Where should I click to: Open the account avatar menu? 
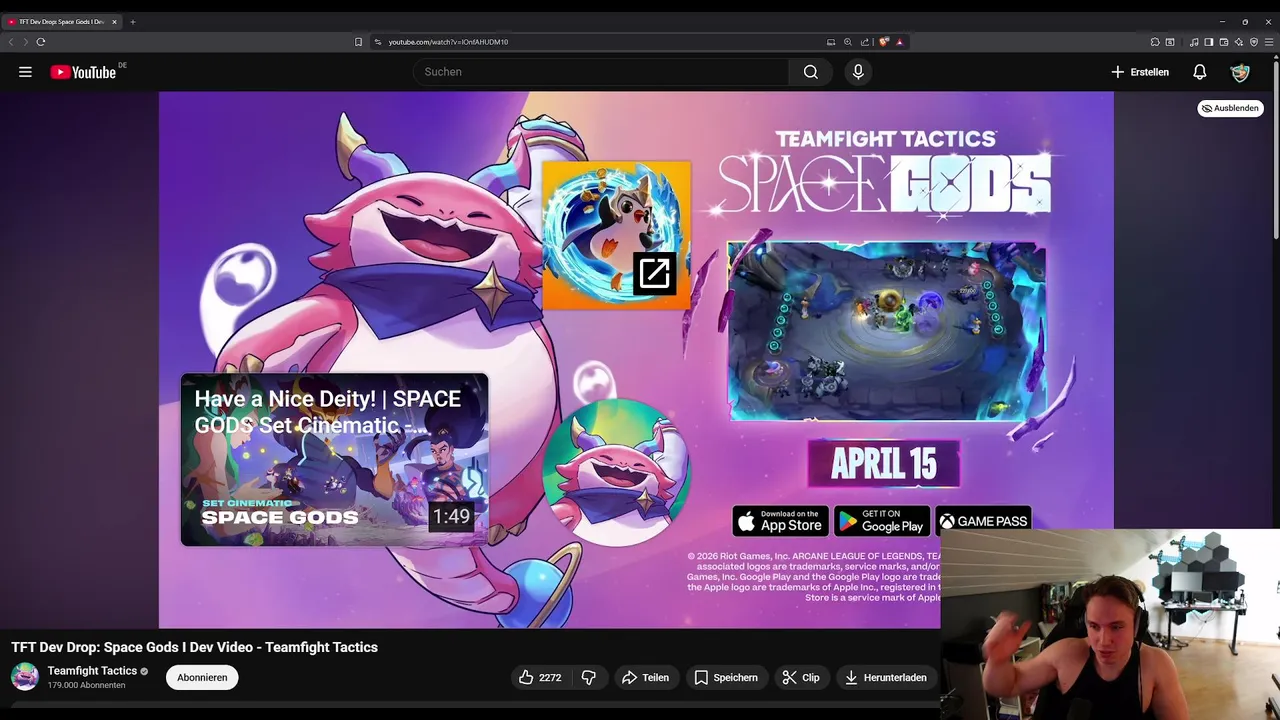[x=1240, y=72]
